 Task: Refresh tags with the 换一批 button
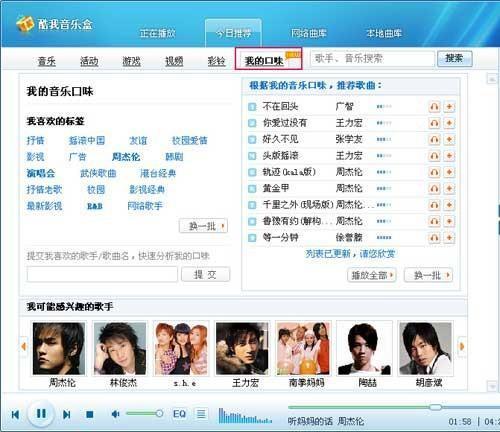(203, 226)
